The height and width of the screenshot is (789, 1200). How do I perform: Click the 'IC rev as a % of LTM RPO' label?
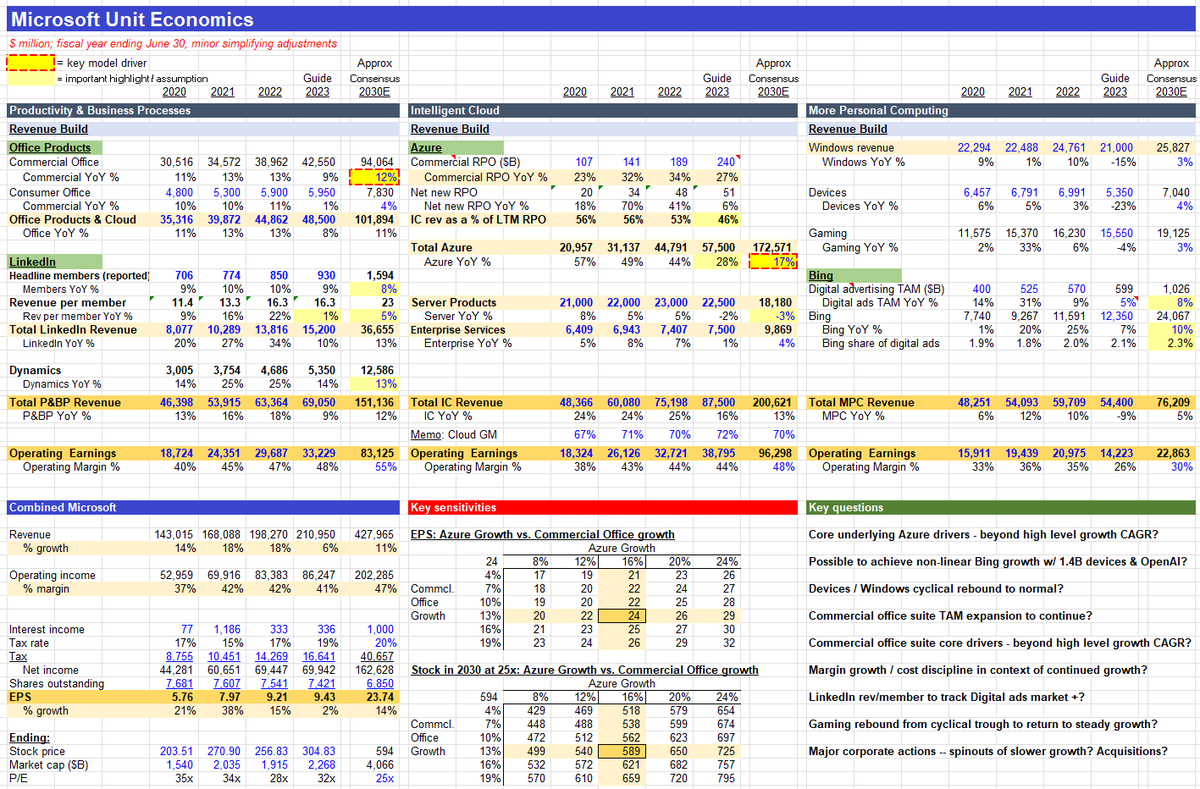(478, 219)
